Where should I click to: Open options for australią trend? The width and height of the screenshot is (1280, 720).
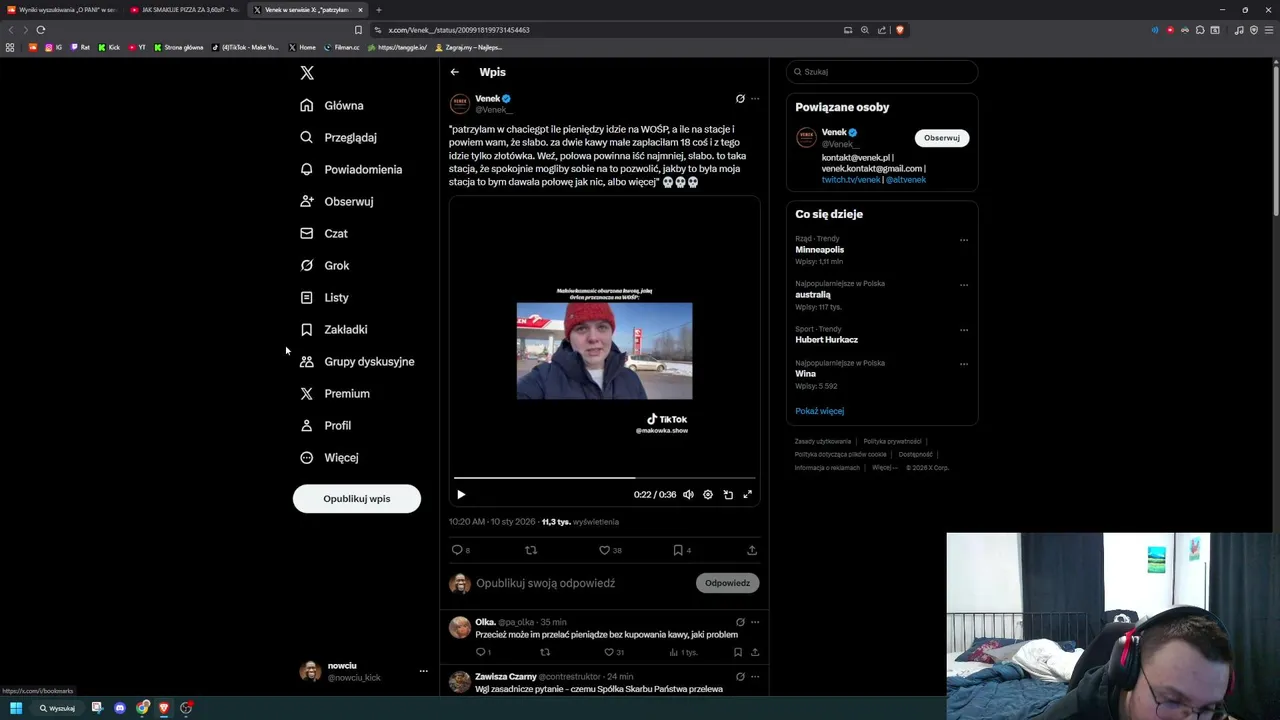pos(964,285)
